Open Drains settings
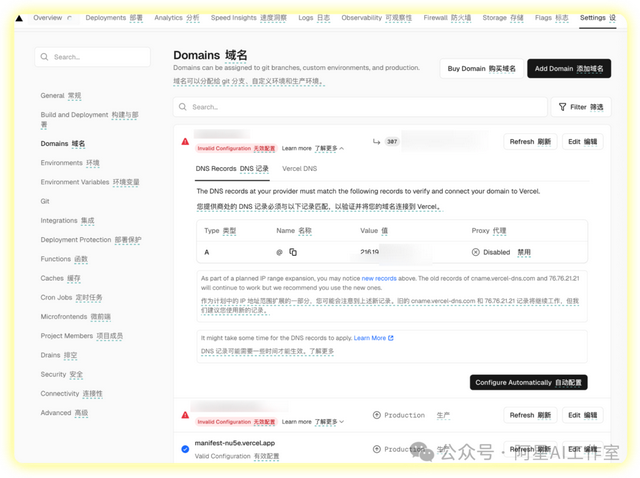640x478 pixels. [x=59, y=355]
